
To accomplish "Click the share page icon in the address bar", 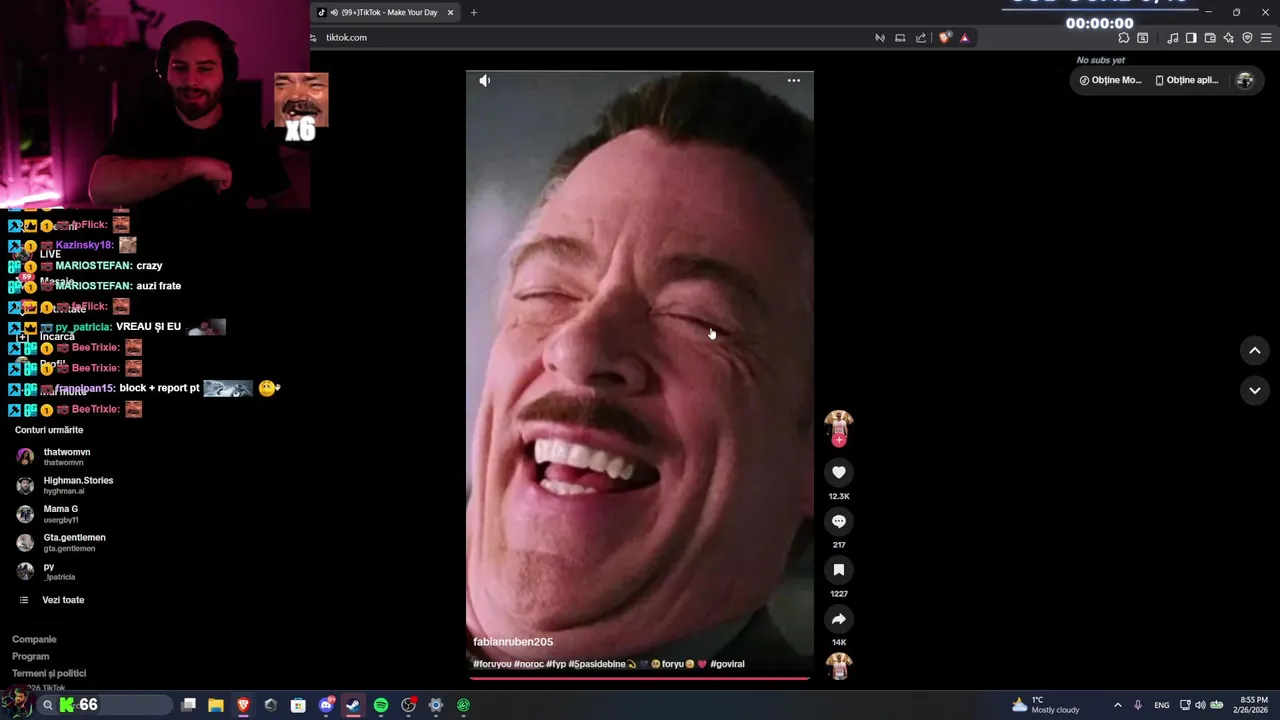I will (x=921, y=38).
